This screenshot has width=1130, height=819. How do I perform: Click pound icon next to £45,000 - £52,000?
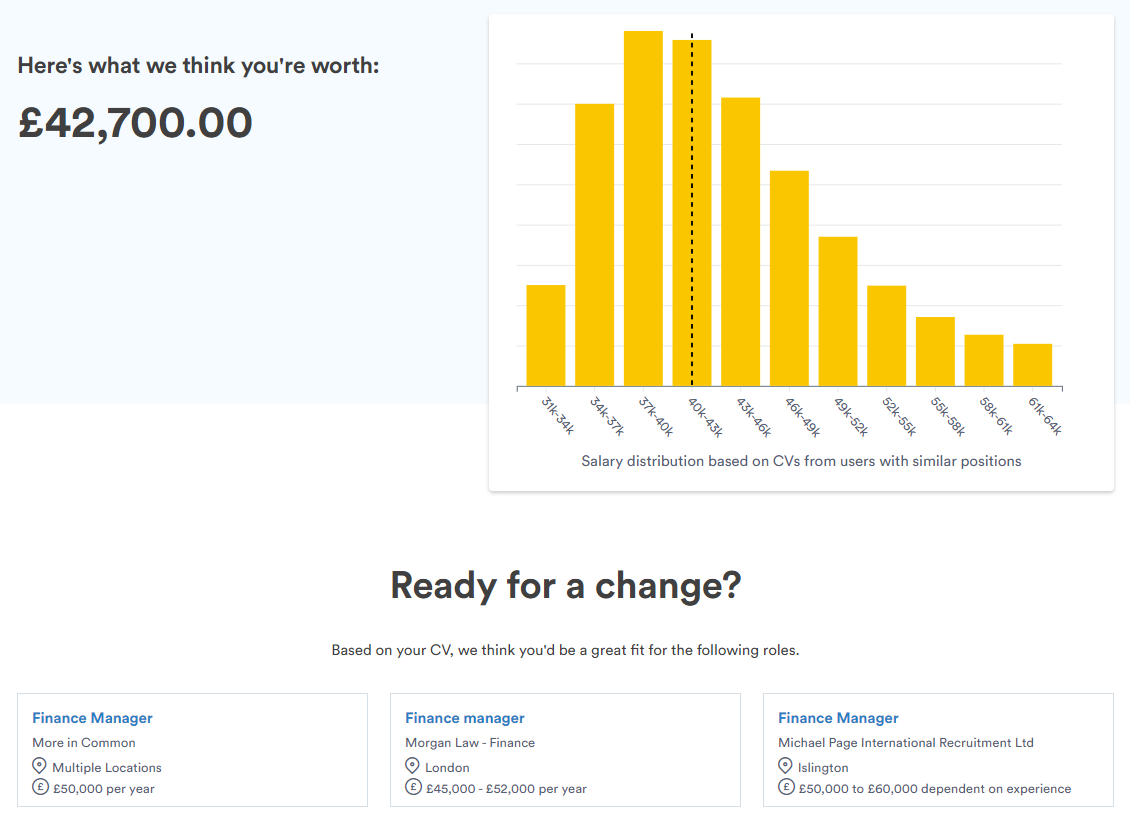[413, 787]
